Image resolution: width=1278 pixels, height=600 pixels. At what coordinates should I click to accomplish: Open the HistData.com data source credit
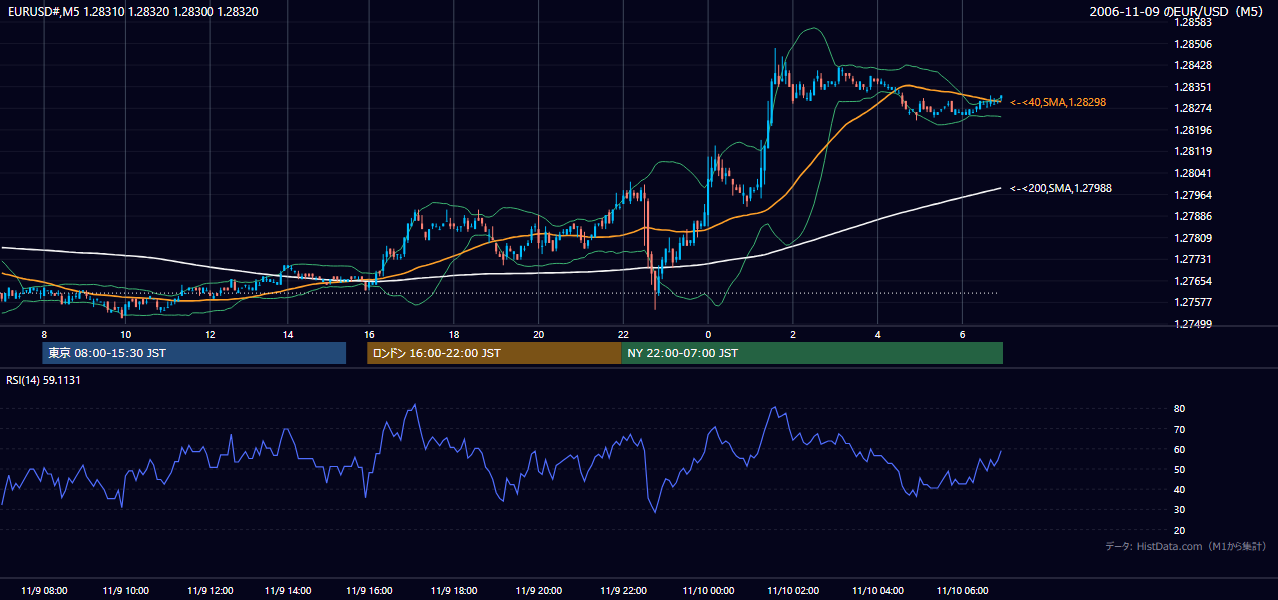point(1185,546)
